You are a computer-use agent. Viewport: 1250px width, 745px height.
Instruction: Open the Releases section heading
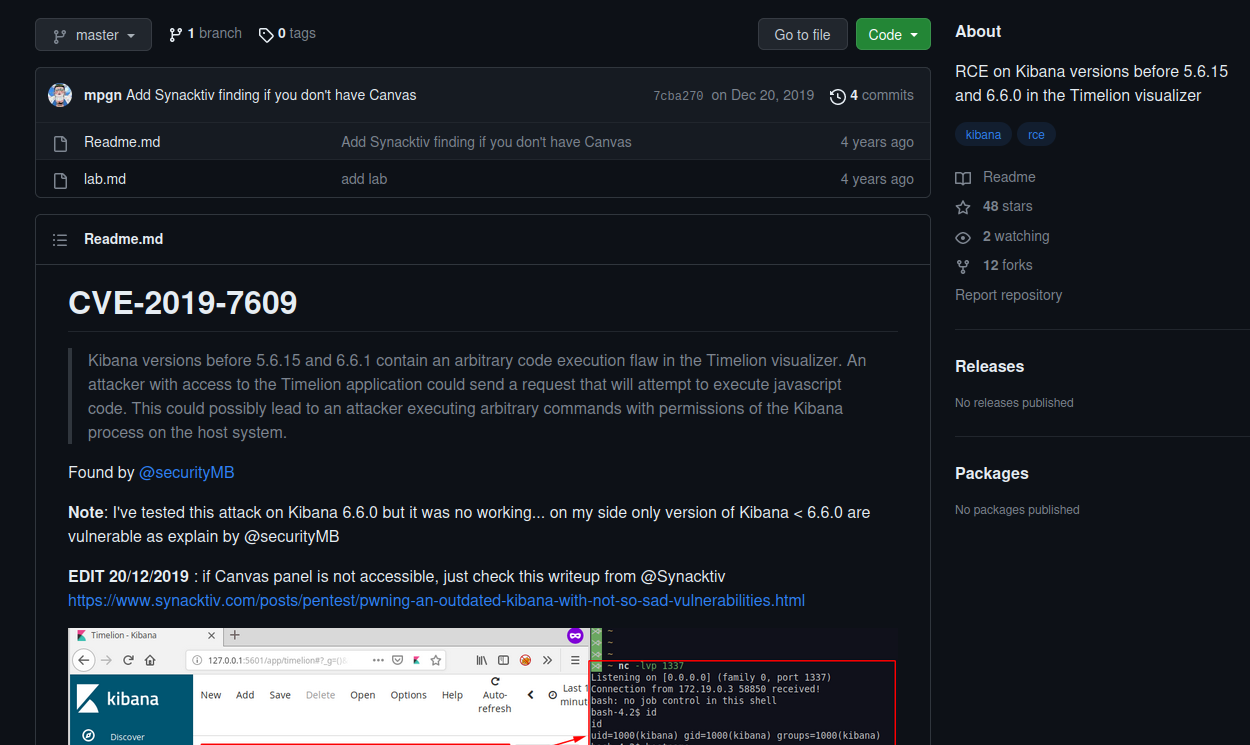[989, 366]
